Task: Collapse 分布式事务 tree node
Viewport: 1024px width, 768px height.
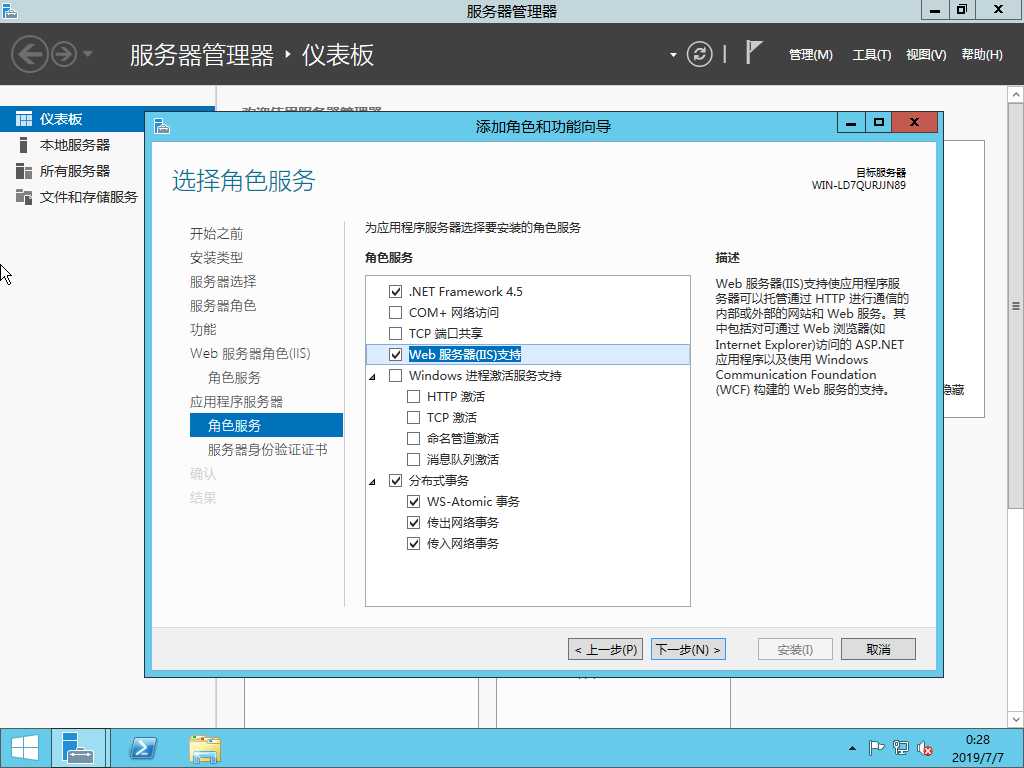Action: pyautogui.click(x=372, y=482)
